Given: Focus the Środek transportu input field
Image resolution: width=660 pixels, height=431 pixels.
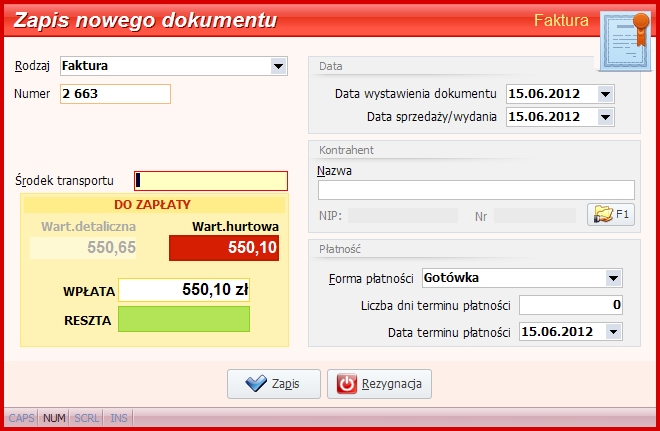Looking at the screenshot, I should [x=211, y=181].
